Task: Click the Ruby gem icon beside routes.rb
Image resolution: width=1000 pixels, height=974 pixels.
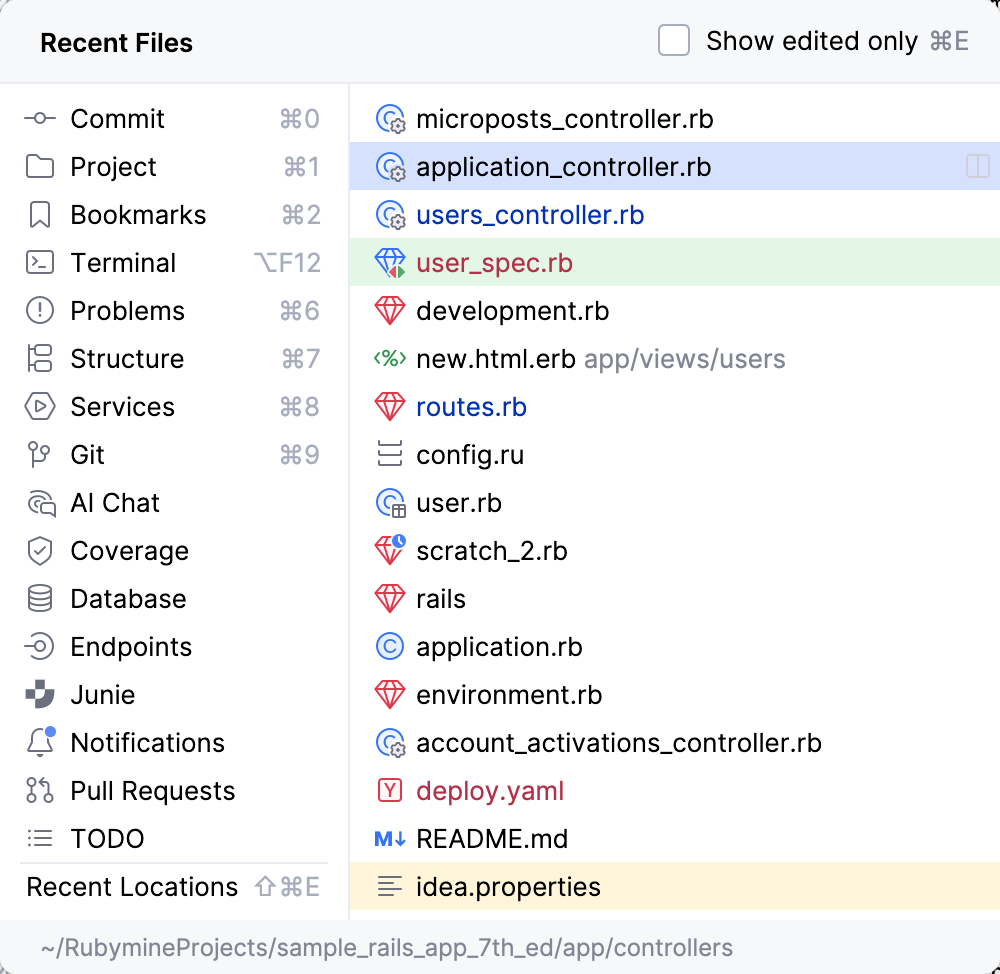Action: (x=389, y=407)
